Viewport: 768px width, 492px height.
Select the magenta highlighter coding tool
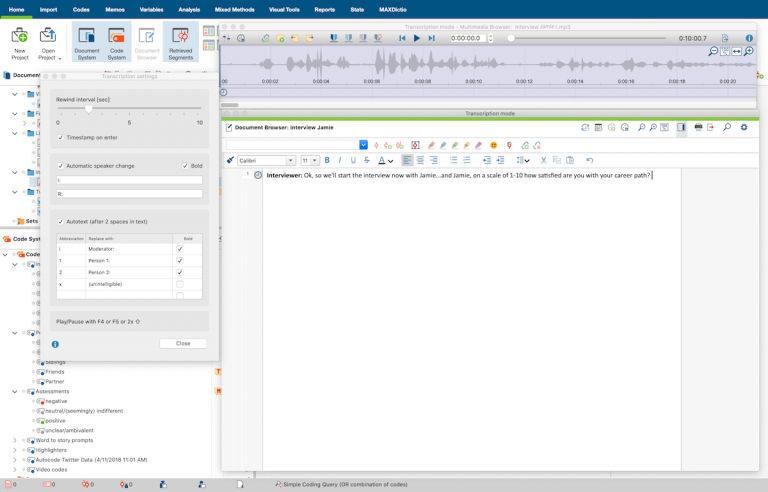pos(479,145)
